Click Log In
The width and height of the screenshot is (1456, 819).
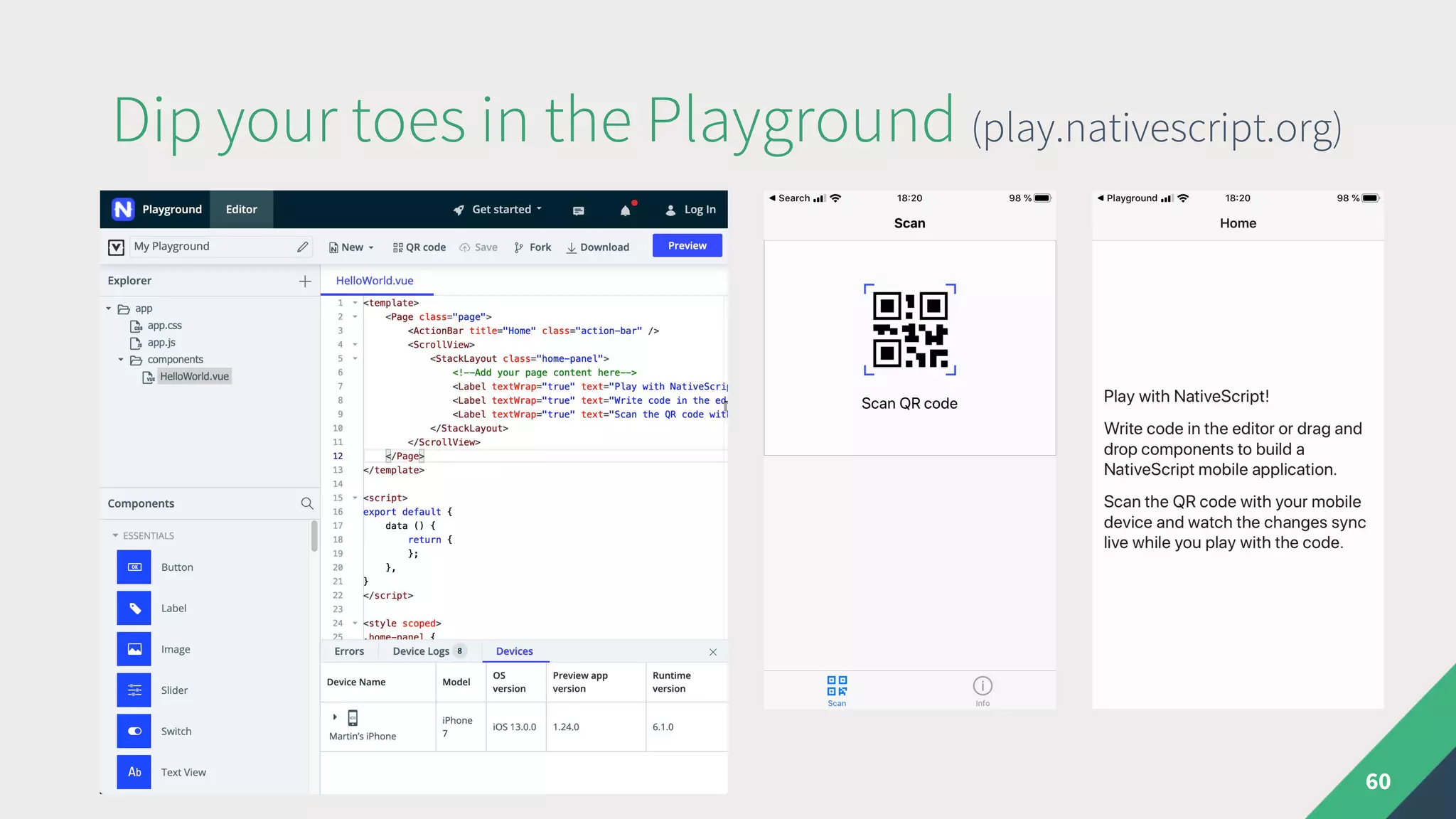coord(690,210)
